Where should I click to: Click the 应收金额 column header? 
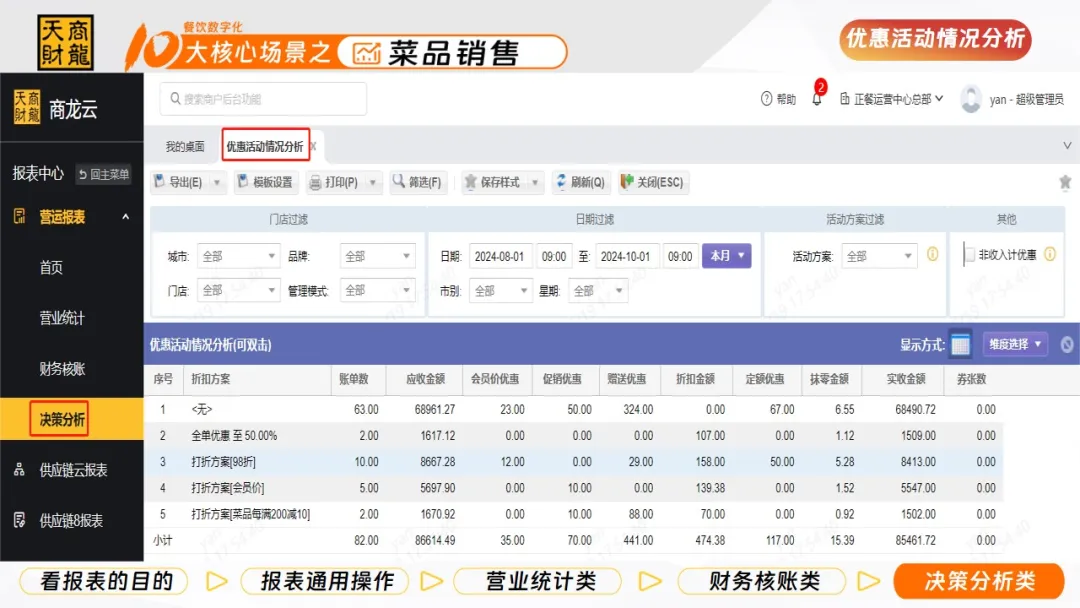(x=425, y=379)
